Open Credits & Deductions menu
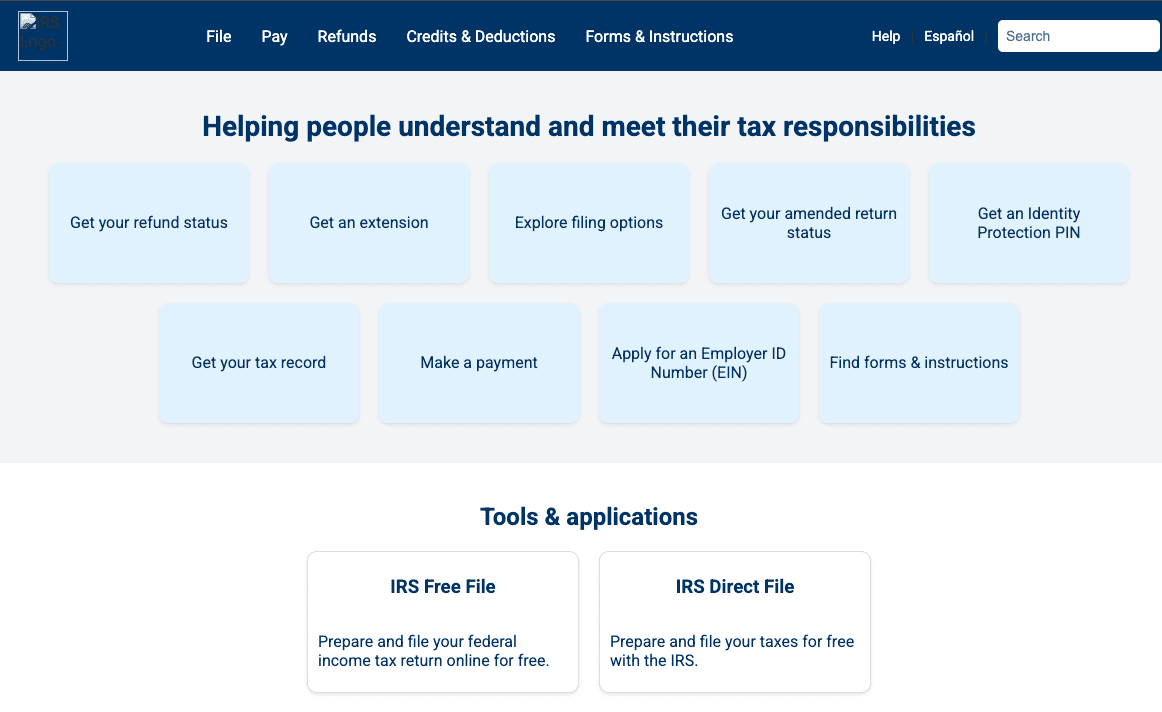 [480, 36]
